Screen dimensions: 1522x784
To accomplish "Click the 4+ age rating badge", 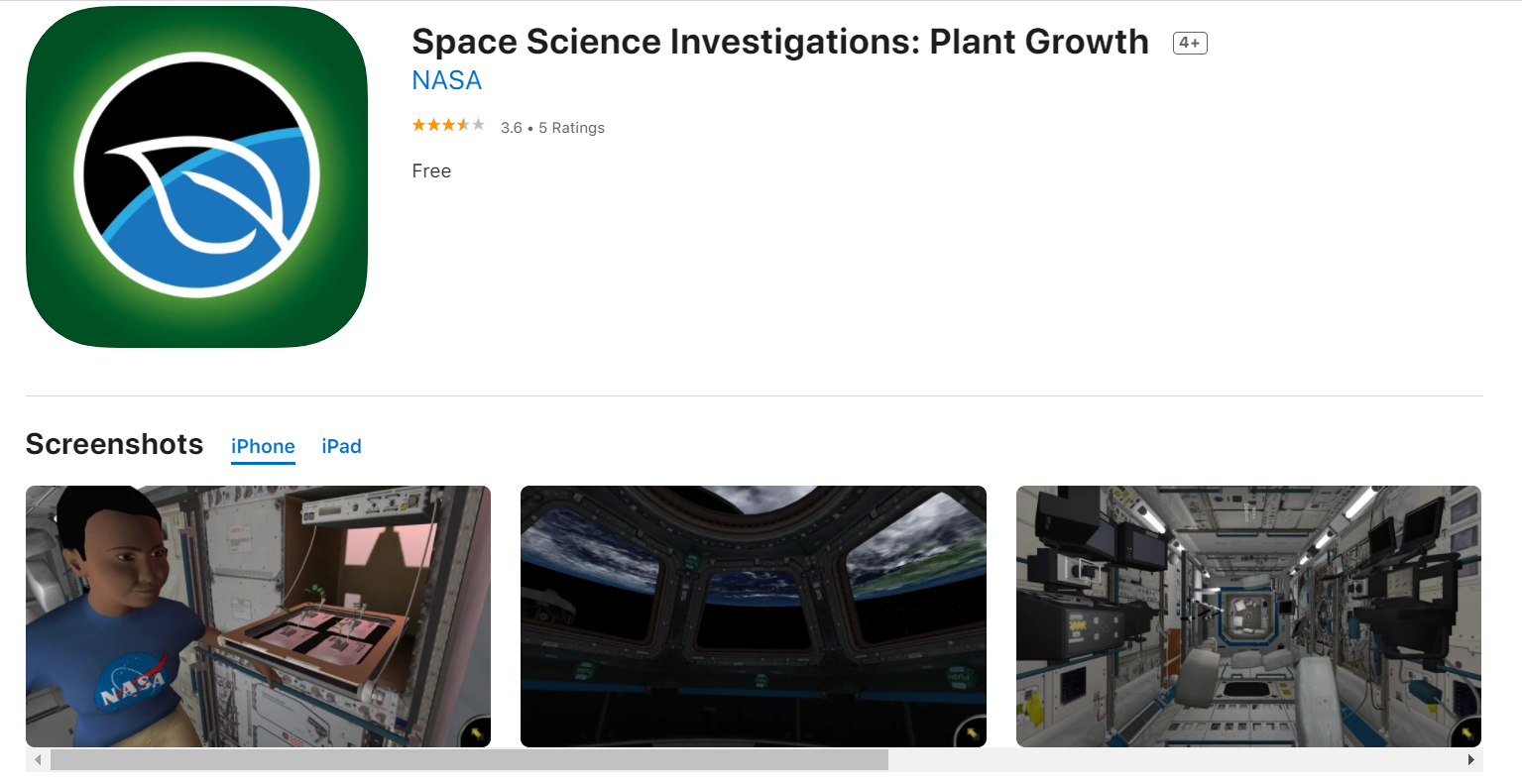I will pyautogui.click(x=1189, y=43).
